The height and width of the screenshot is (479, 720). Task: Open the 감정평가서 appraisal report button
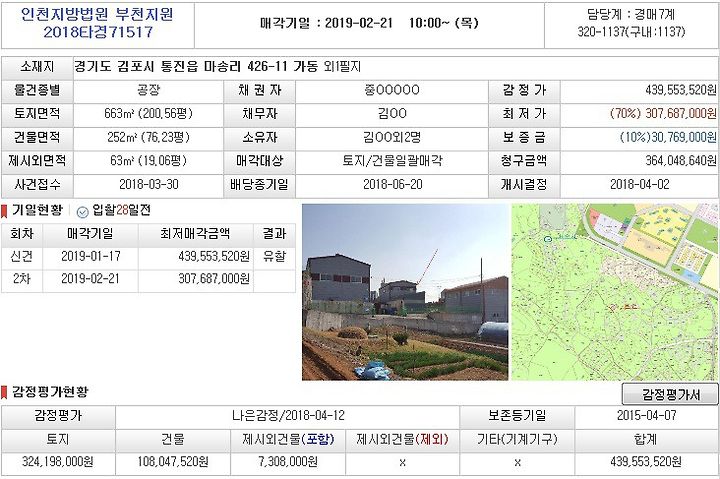(x=670, y=394)
